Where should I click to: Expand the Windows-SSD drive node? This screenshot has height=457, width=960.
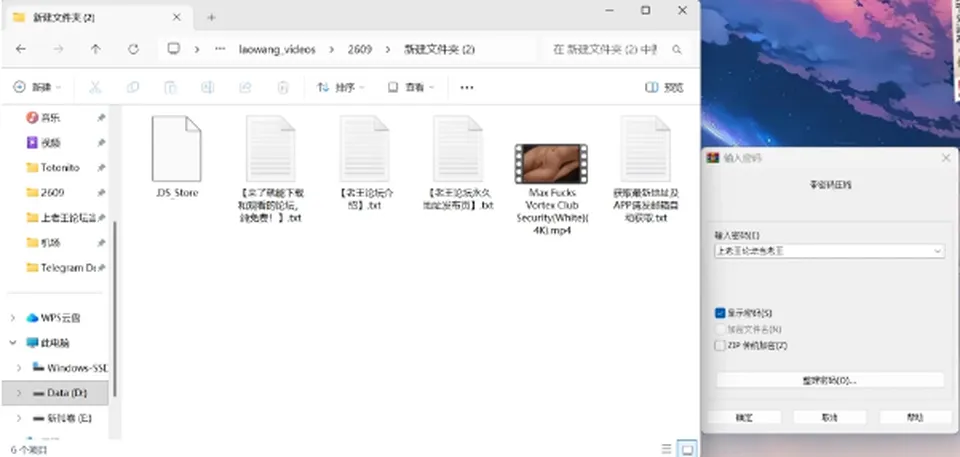19,368
